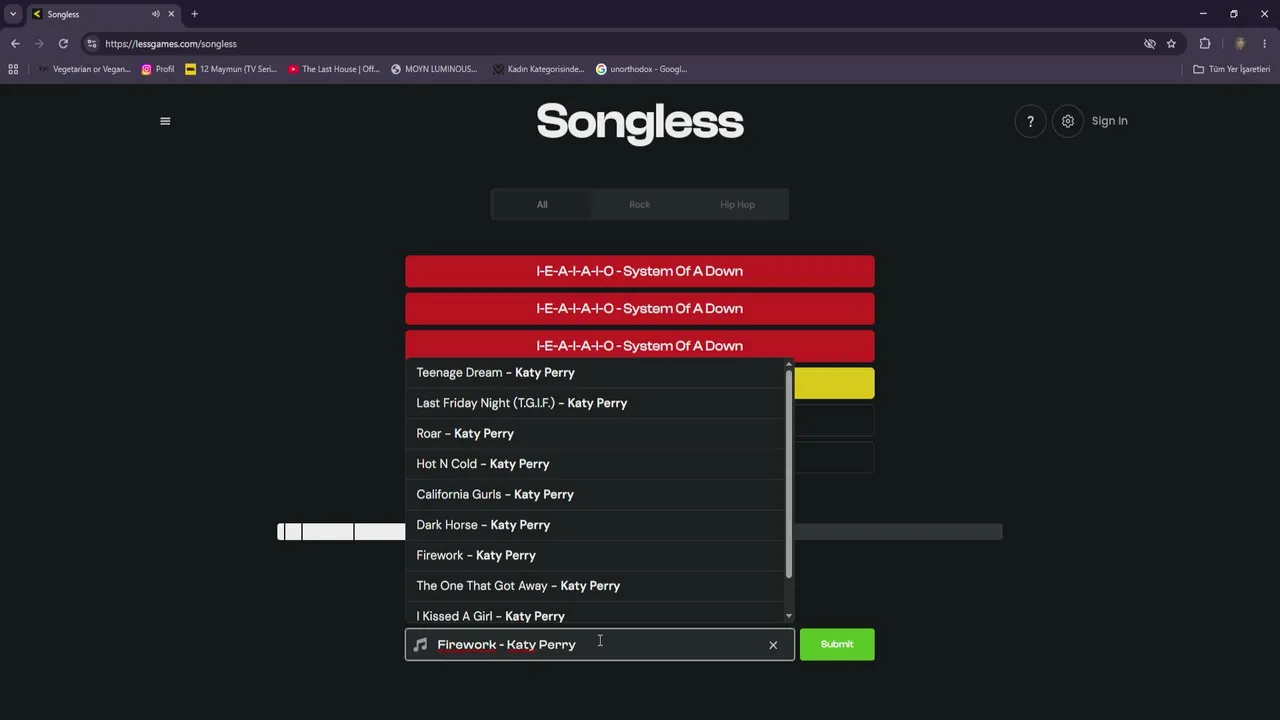Click the second red I-E-A-I-A-I-O guess row
The image size is (1280, 720).
(640, 308)
